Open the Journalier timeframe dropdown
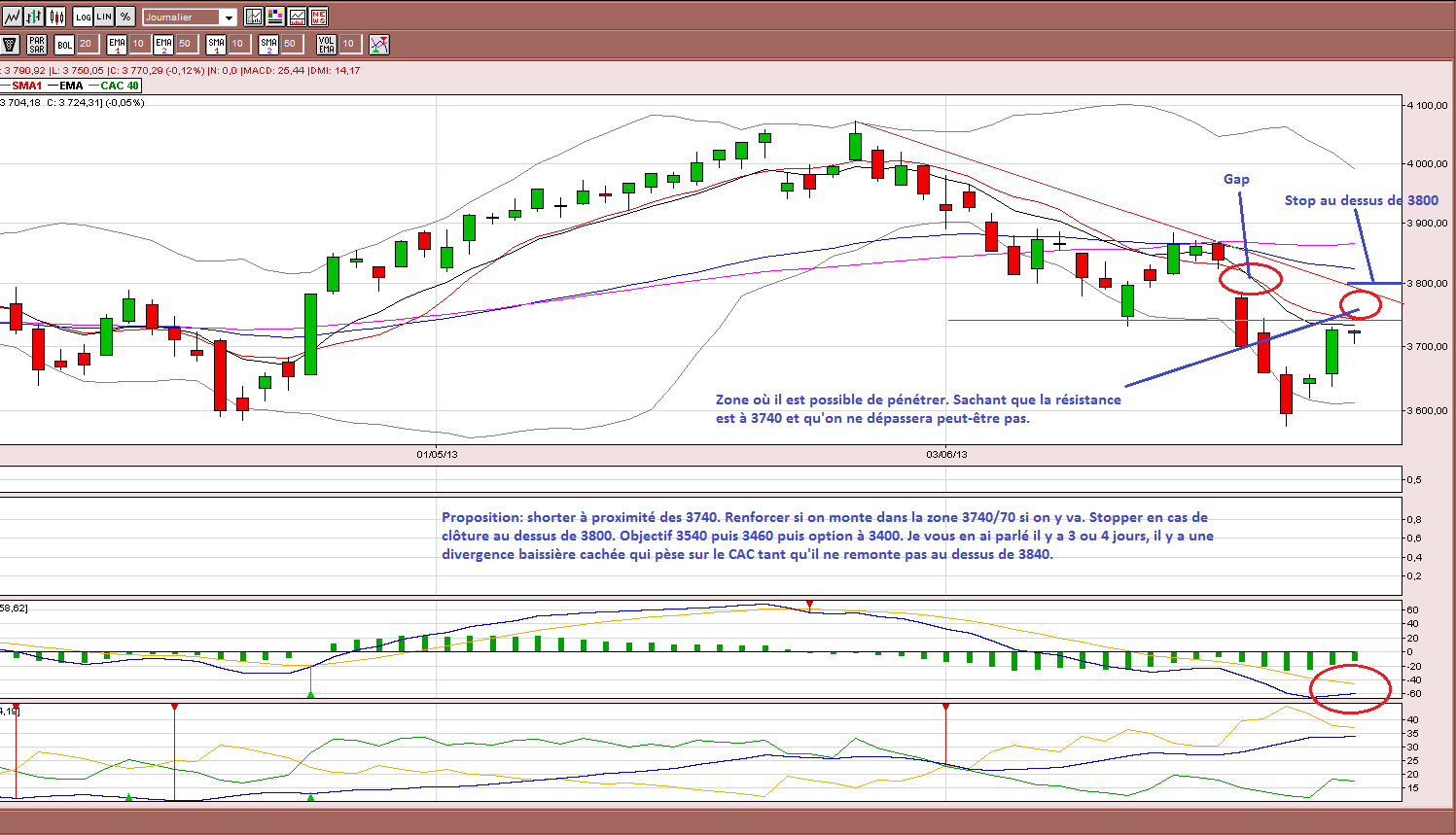This screenshot has height=835, width=1456. coord(190,17)
